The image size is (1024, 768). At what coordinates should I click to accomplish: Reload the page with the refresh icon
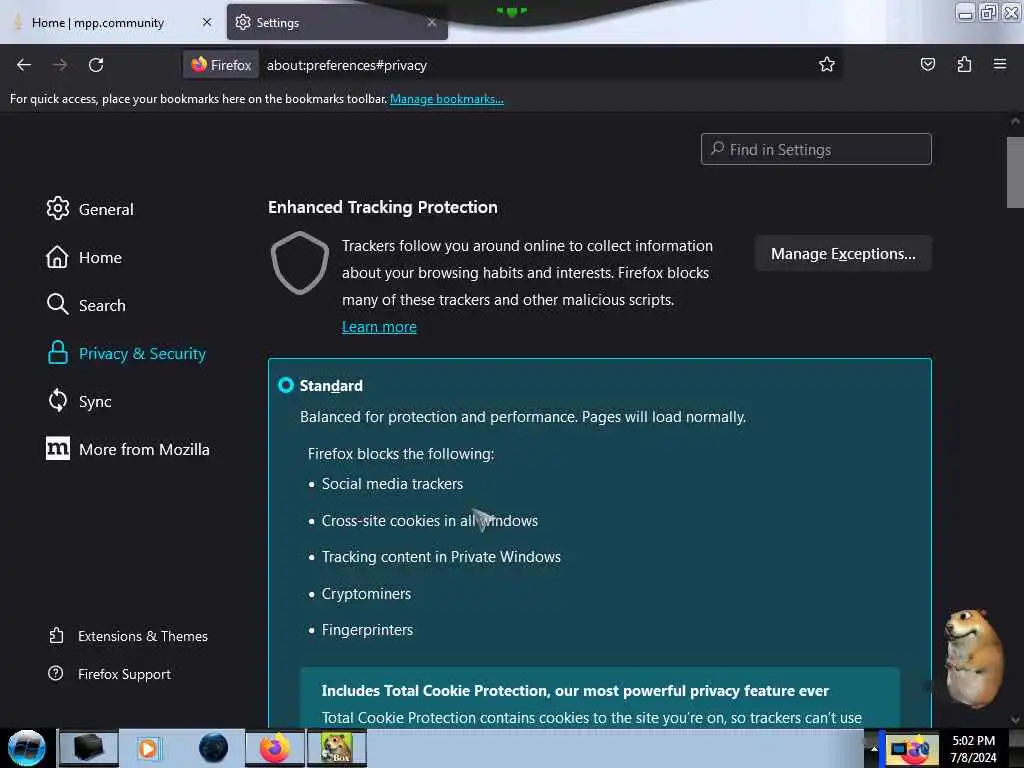coord(96,65)
